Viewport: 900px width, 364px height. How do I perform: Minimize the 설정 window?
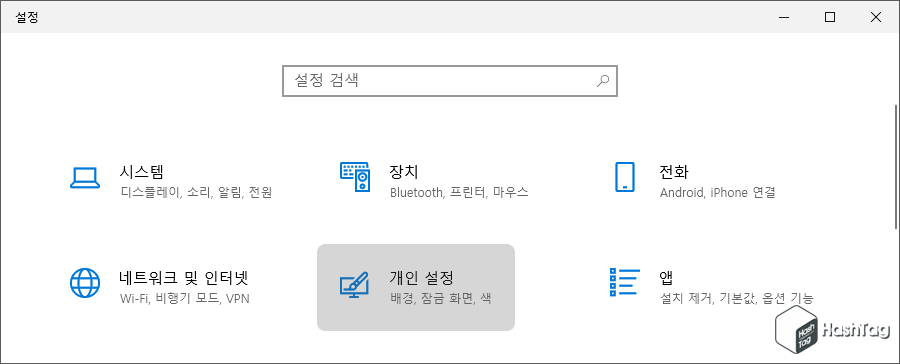point(784,17)
